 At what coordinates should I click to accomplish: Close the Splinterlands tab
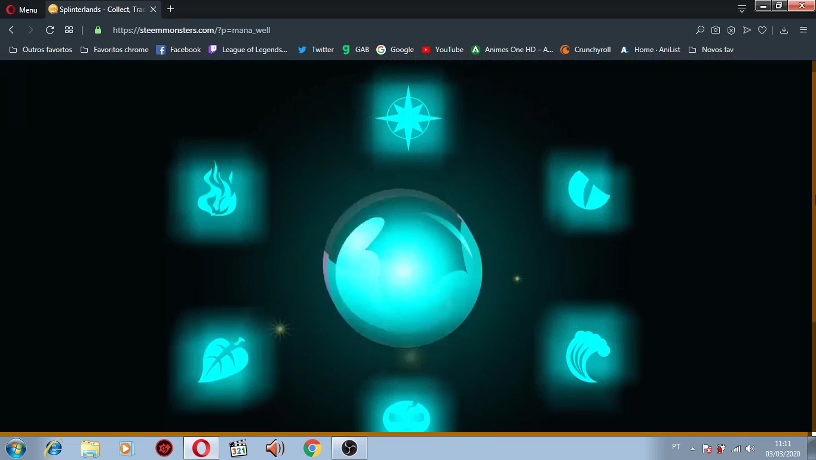153,9
